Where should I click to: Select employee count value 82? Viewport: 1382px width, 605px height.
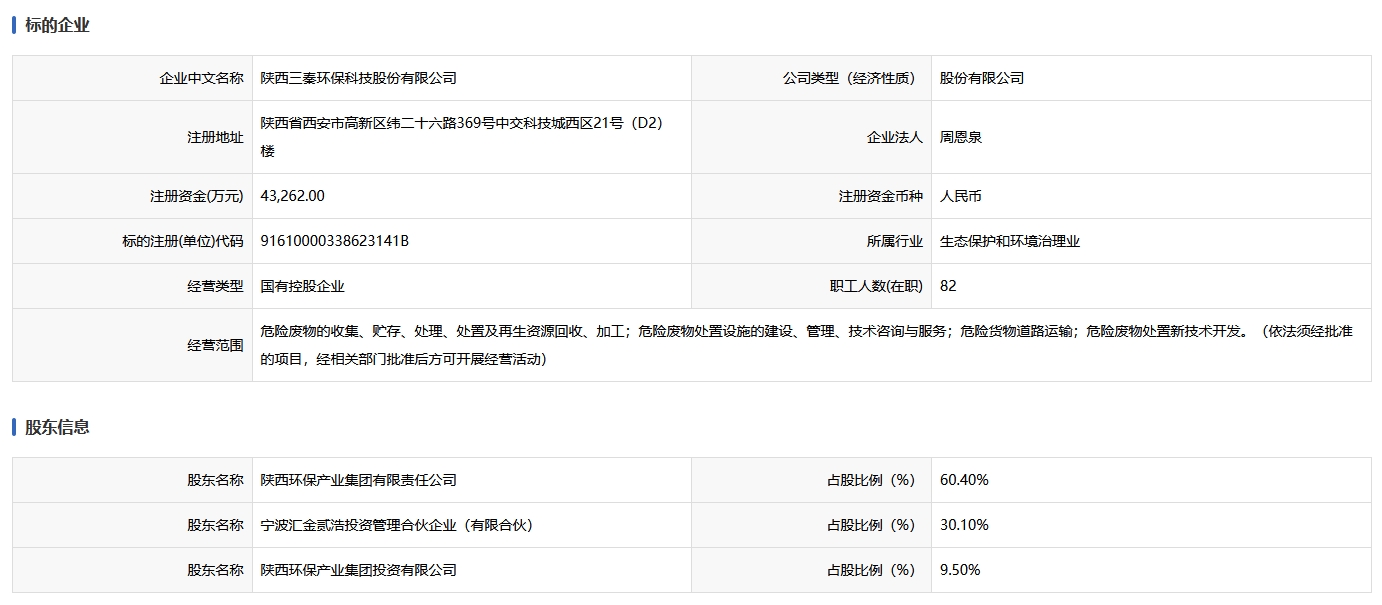pyautogui.click(x=948, y=286)
